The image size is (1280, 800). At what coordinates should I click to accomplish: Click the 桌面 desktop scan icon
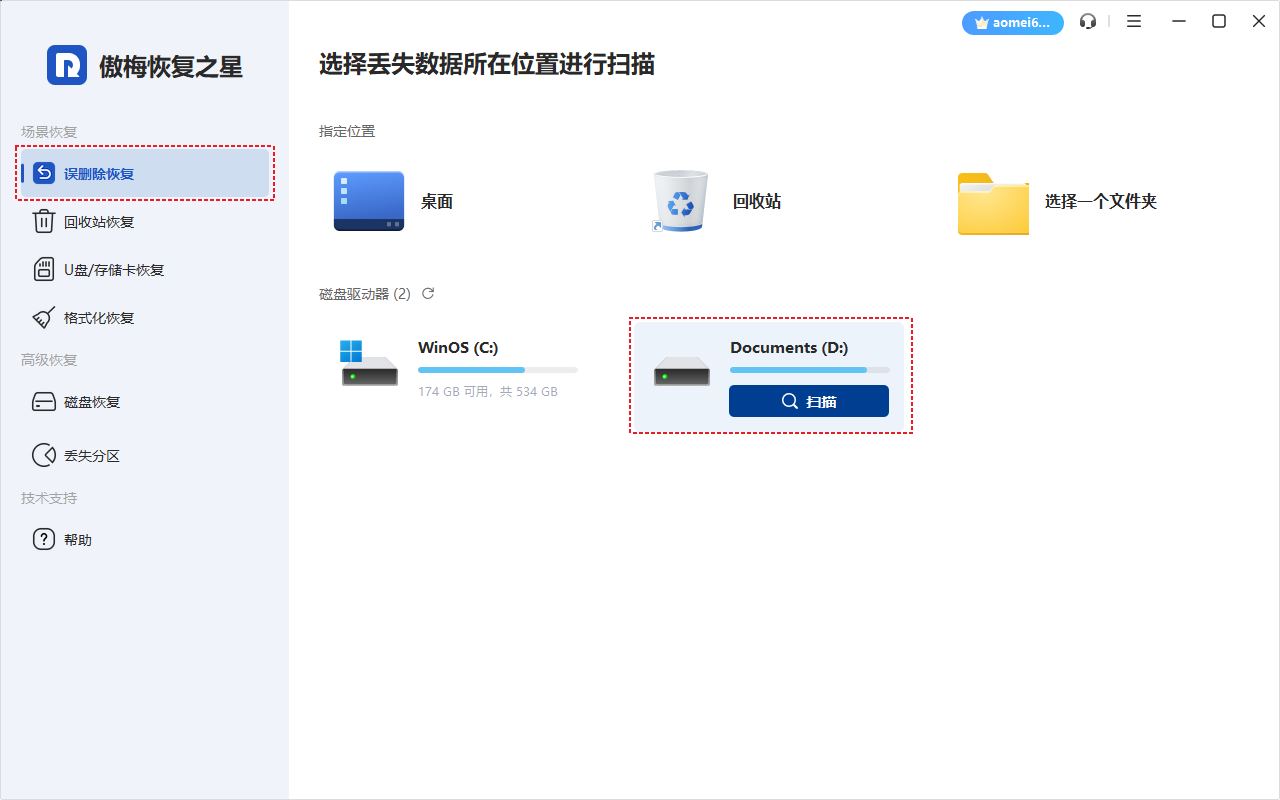click(368, 200)
